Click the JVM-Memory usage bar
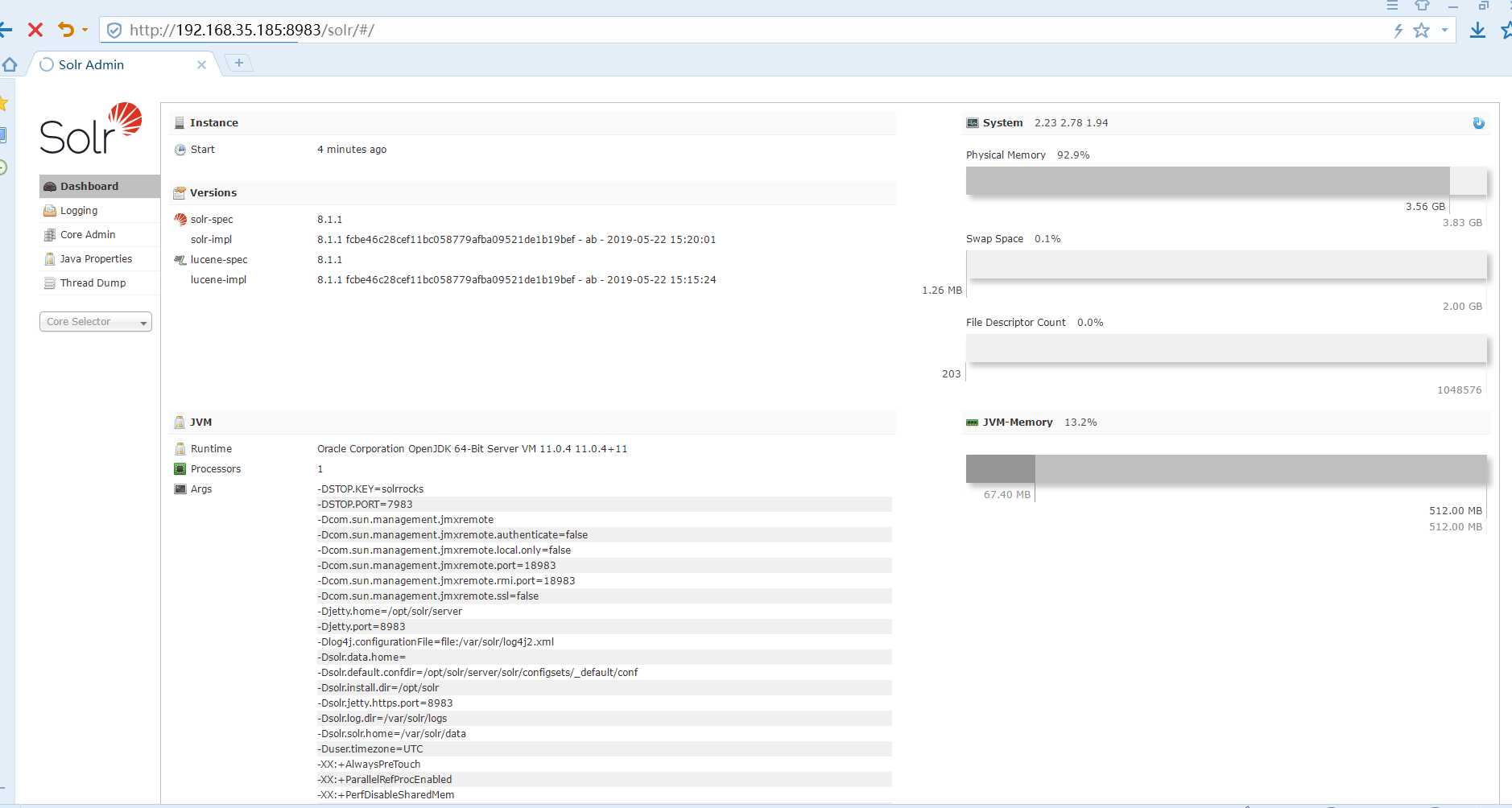This screenshot has width=1512, height=808. tap(1225, 469)
